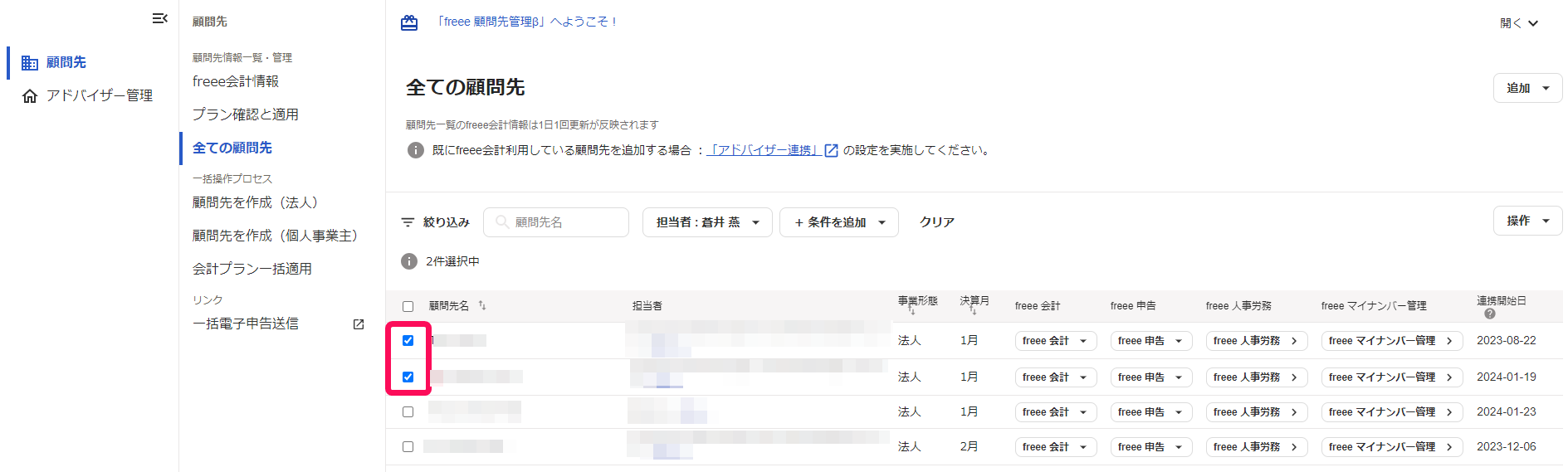Viewport: 1568px width, 472px height.
Task: Open the 一括電子申告送信 link
Action: tap(246, 324)
